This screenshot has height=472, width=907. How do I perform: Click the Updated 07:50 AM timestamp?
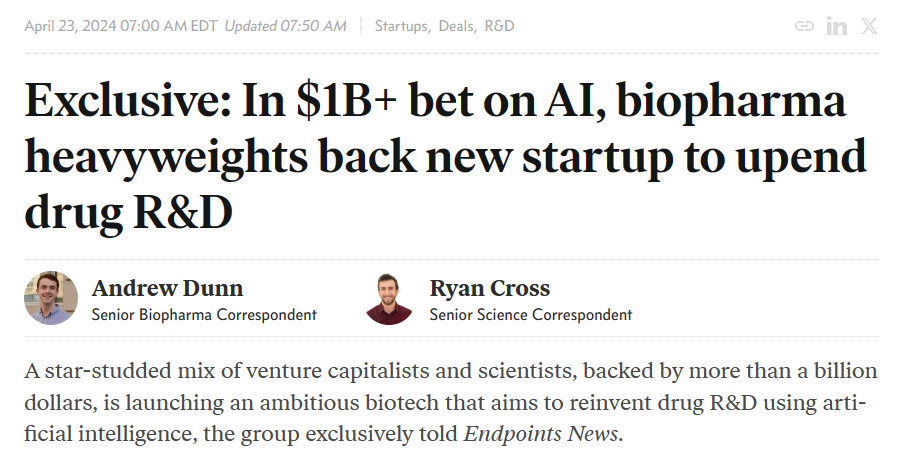tap(285, 26)
